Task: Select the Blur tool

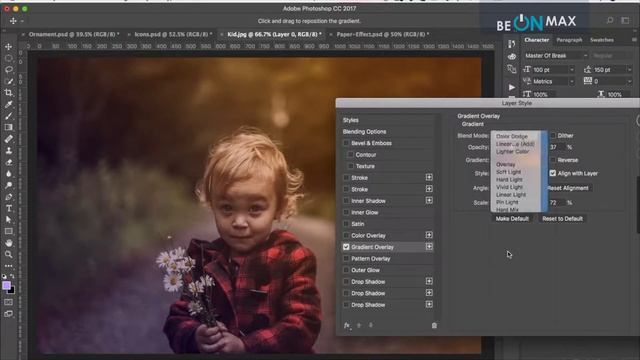Action: coord(9,173)
